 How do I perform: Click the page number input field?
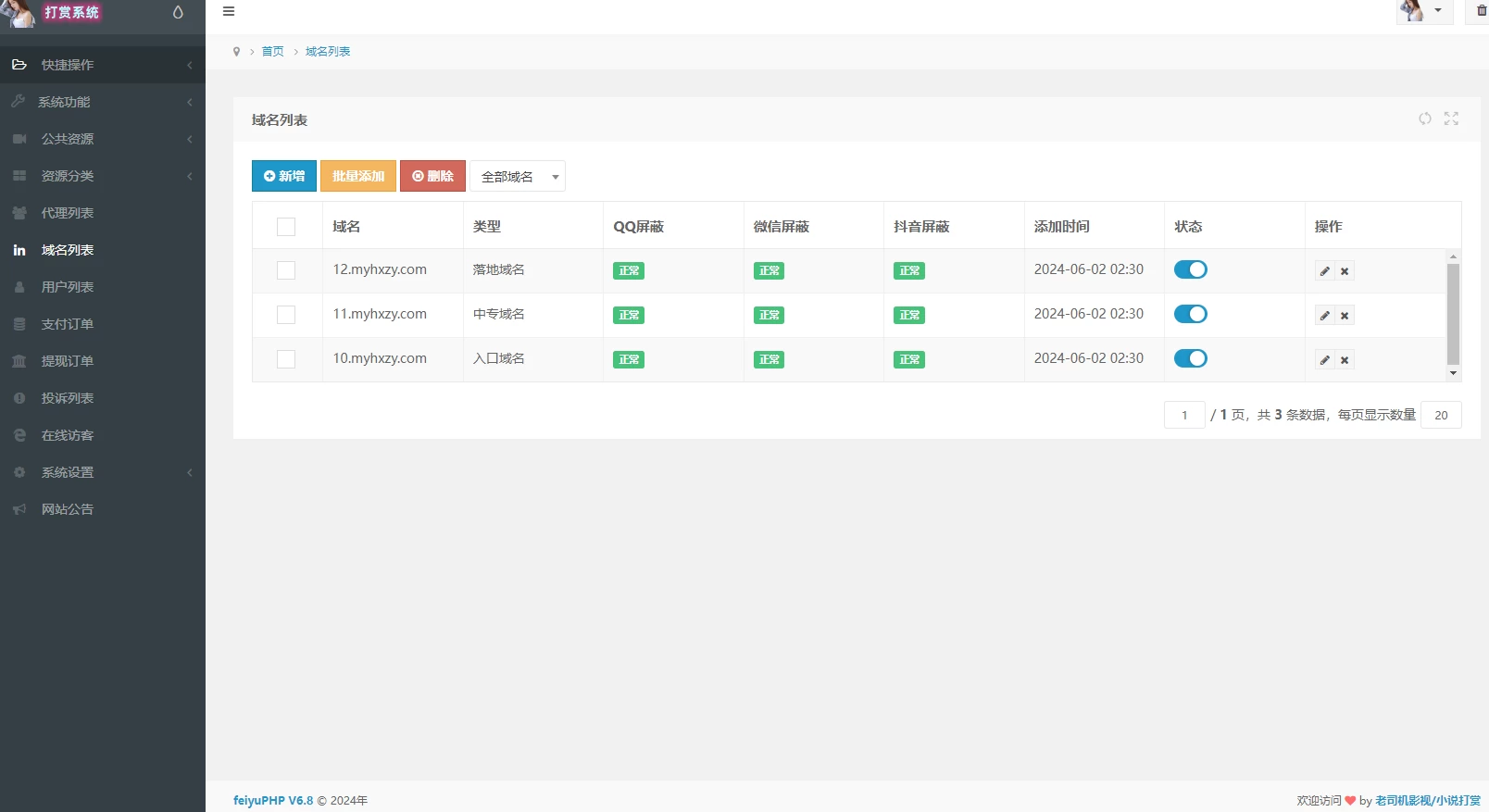point(1184,415)
